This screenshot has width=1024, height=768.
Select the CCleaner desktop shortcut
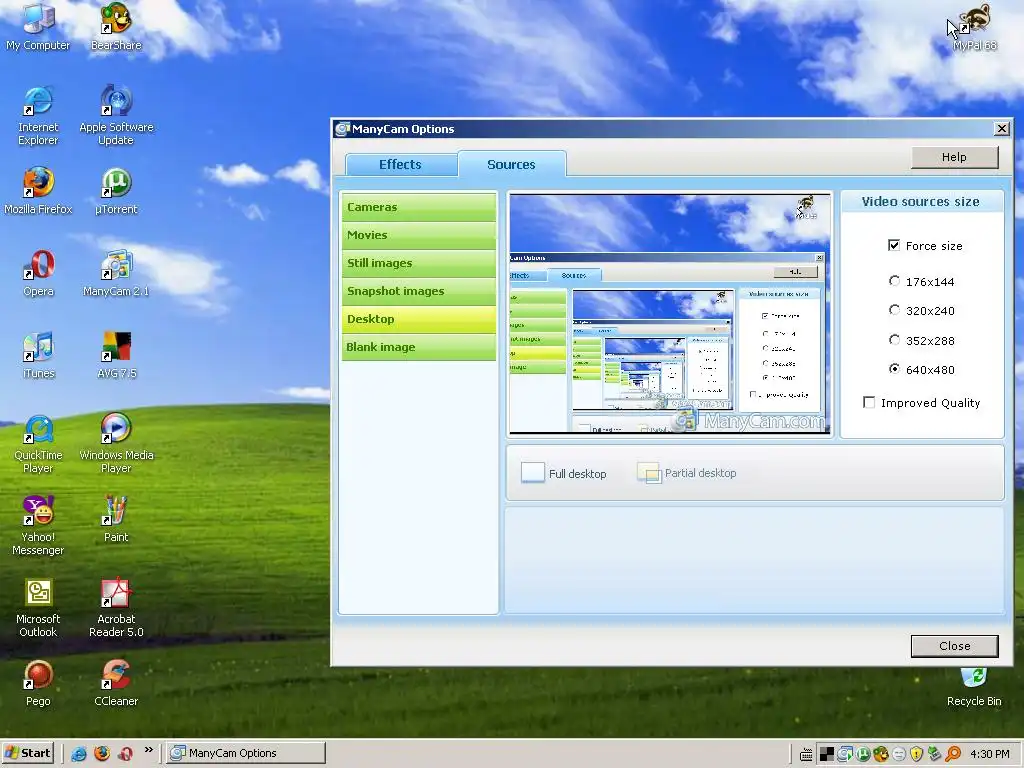(x=116, y=683)
